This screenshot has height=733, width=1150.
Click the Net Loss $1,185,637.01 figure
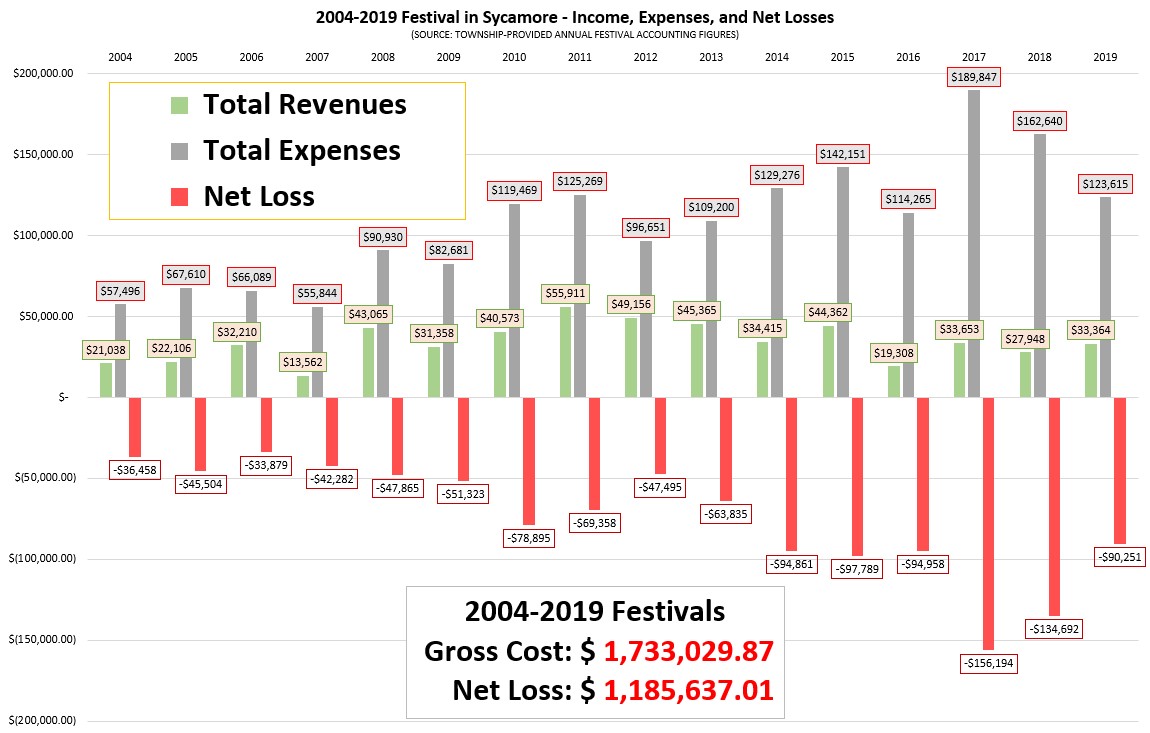click(688, 690)
